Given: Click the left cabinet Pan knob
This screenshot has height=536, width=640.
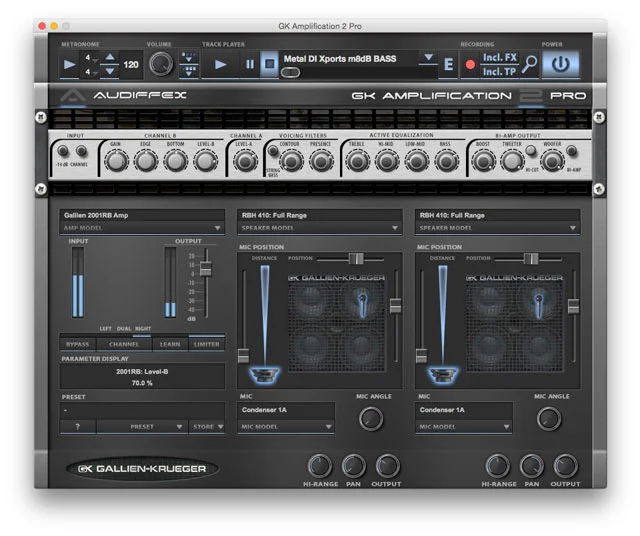Looking at the screenshot, I should pyautogui.click(x=353, y=466).
